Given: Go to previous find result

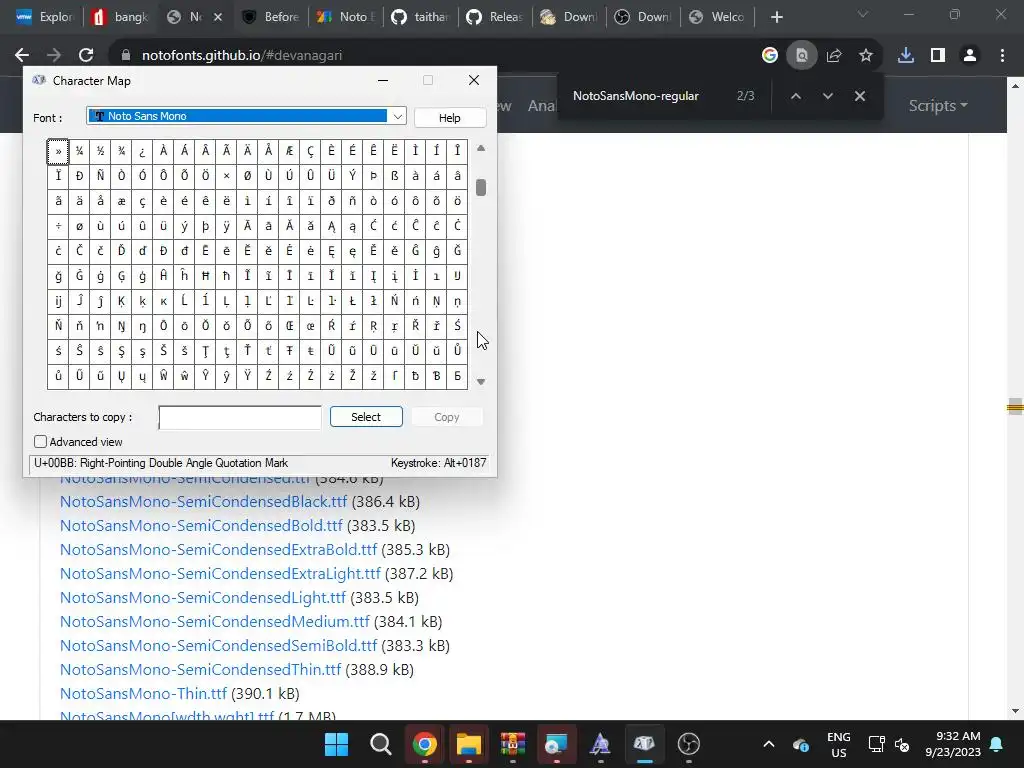Looking at the screenshot, I should [795, 96].
